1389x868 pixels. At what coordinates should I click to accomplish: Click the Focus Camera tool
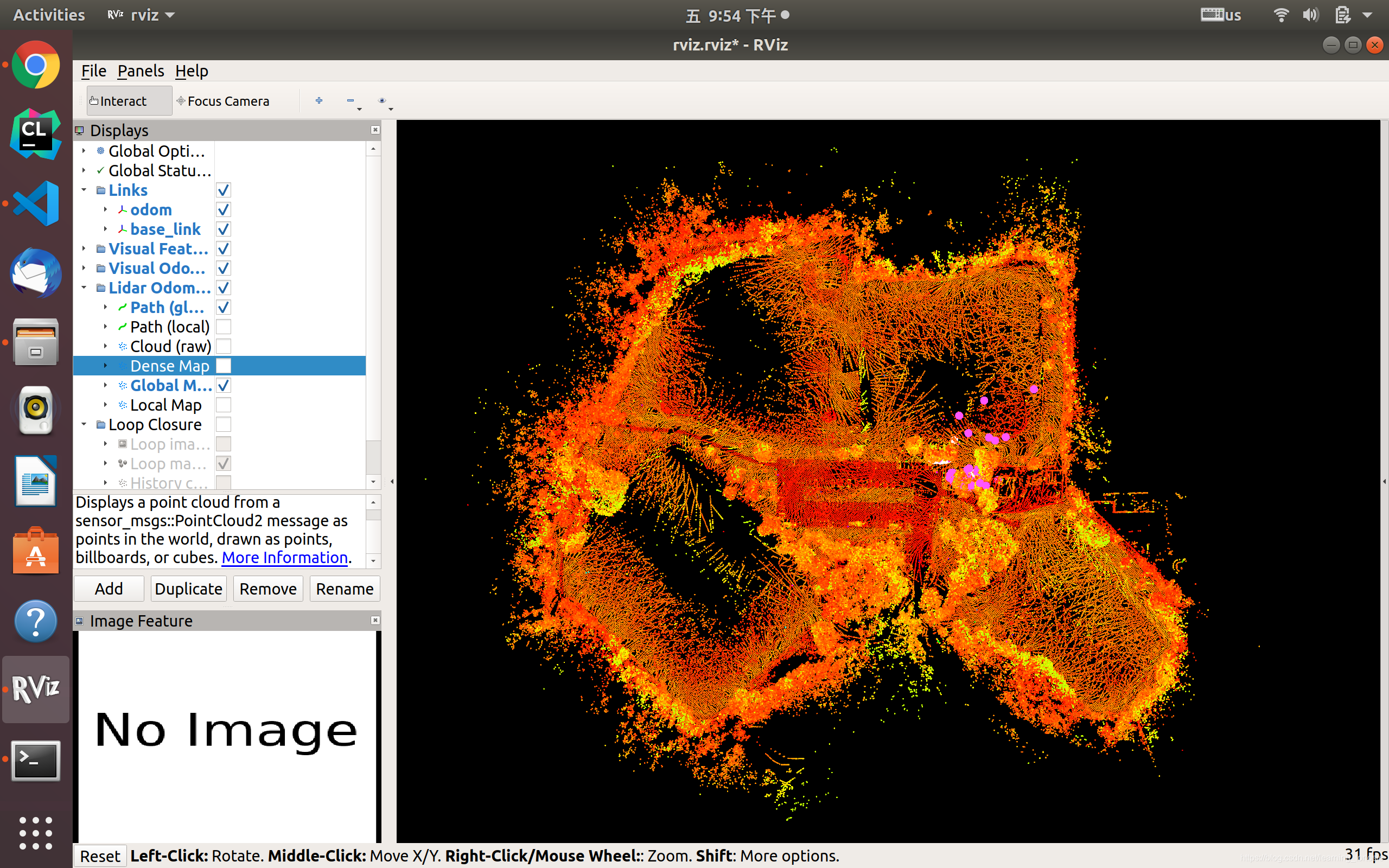point(222,101)
